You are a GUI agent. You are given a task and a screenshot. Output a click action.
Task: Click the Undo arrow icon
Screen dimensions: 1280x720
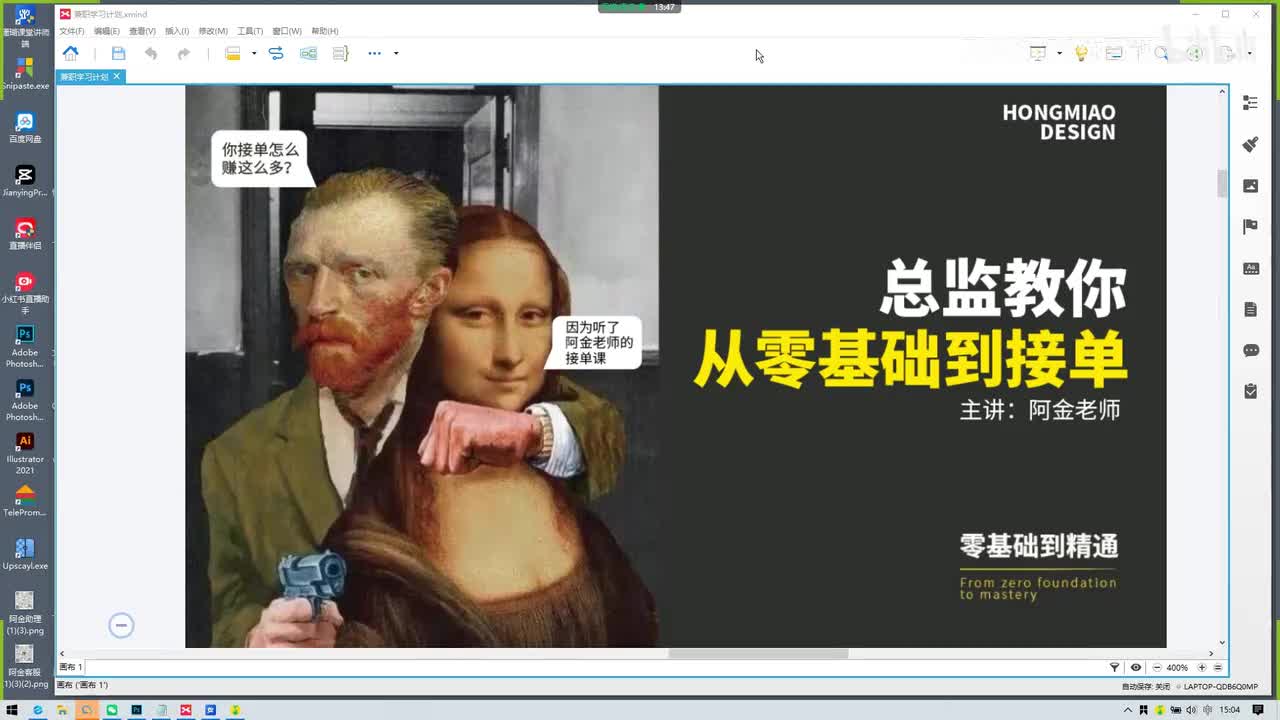coord(151,53)
